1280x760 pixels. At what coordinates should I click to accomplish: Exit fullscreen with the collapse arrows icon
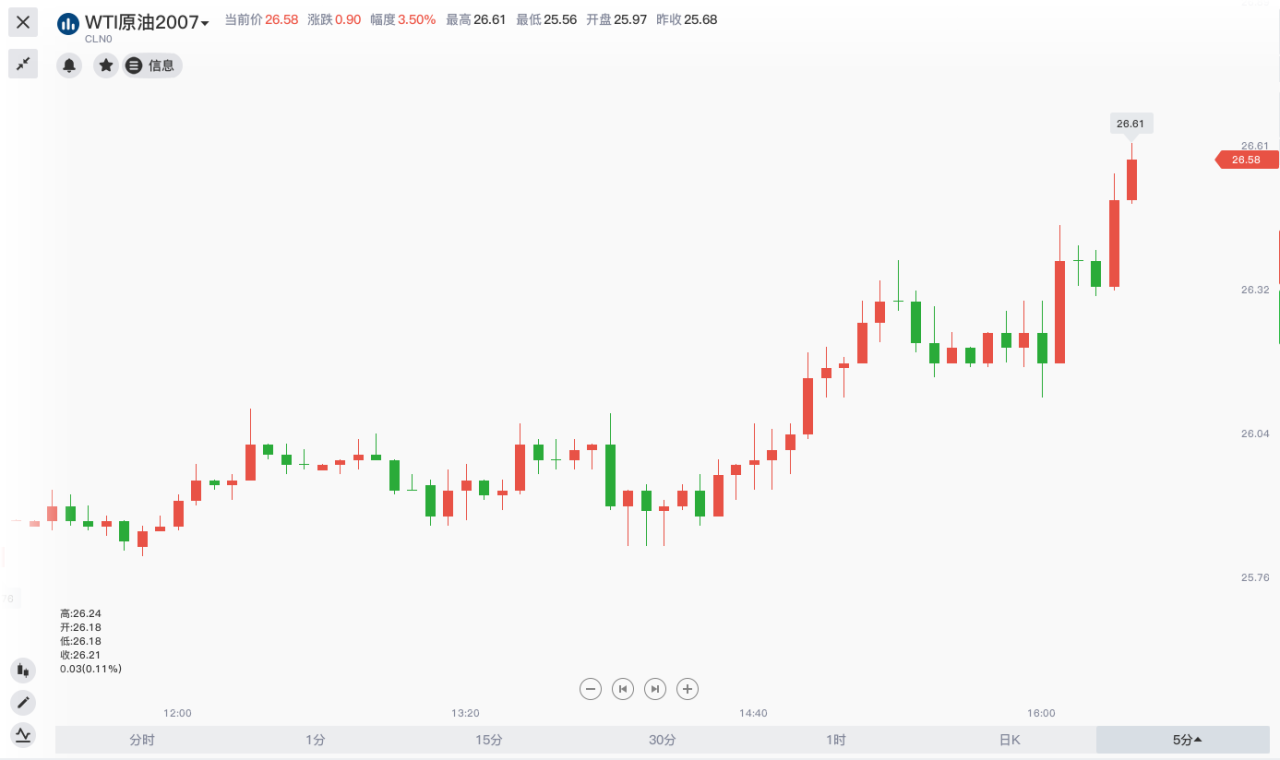click(x=23, y=64)
